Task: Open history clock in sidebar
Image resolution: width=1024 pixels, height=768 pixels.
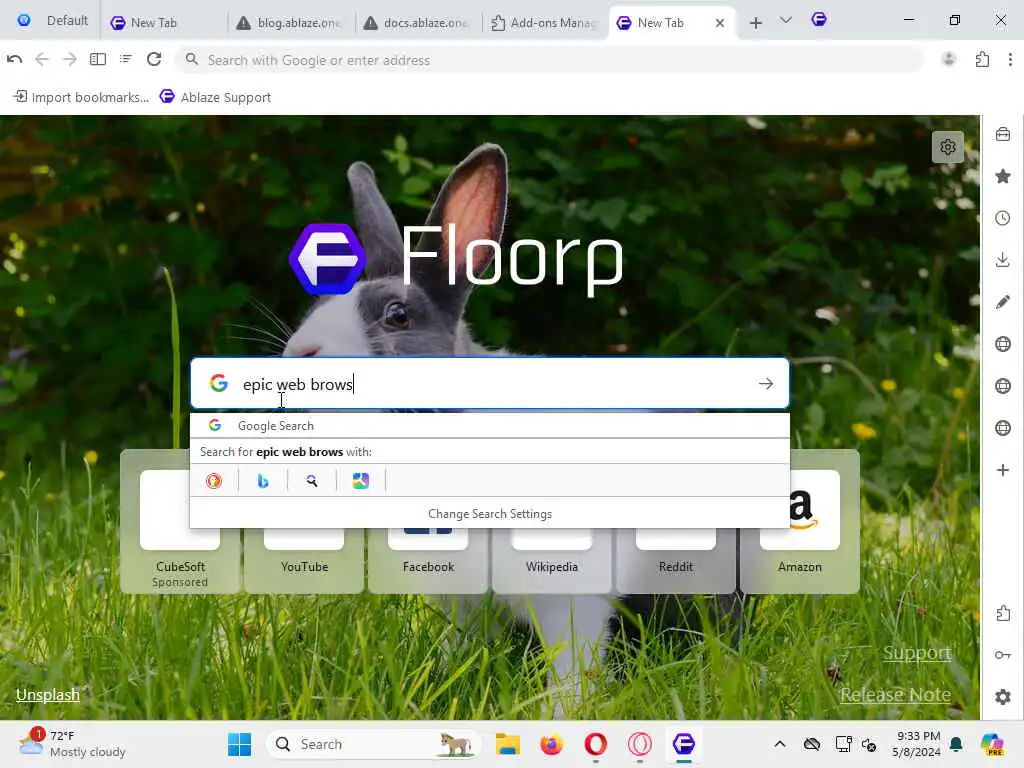Action: point(1003,218)
